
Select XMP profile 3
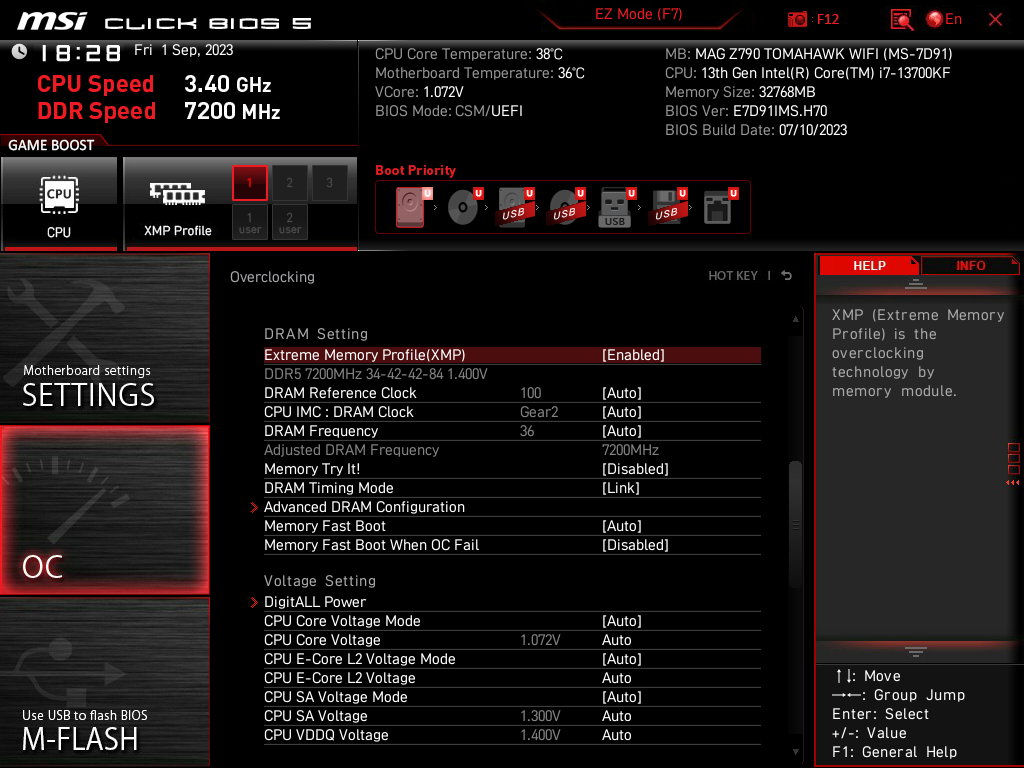click(329, 183)
